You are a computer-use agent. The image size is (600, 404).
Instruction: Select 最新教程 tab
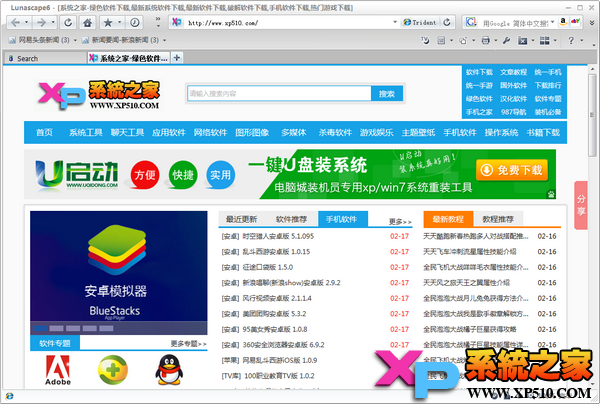[448, 219]
